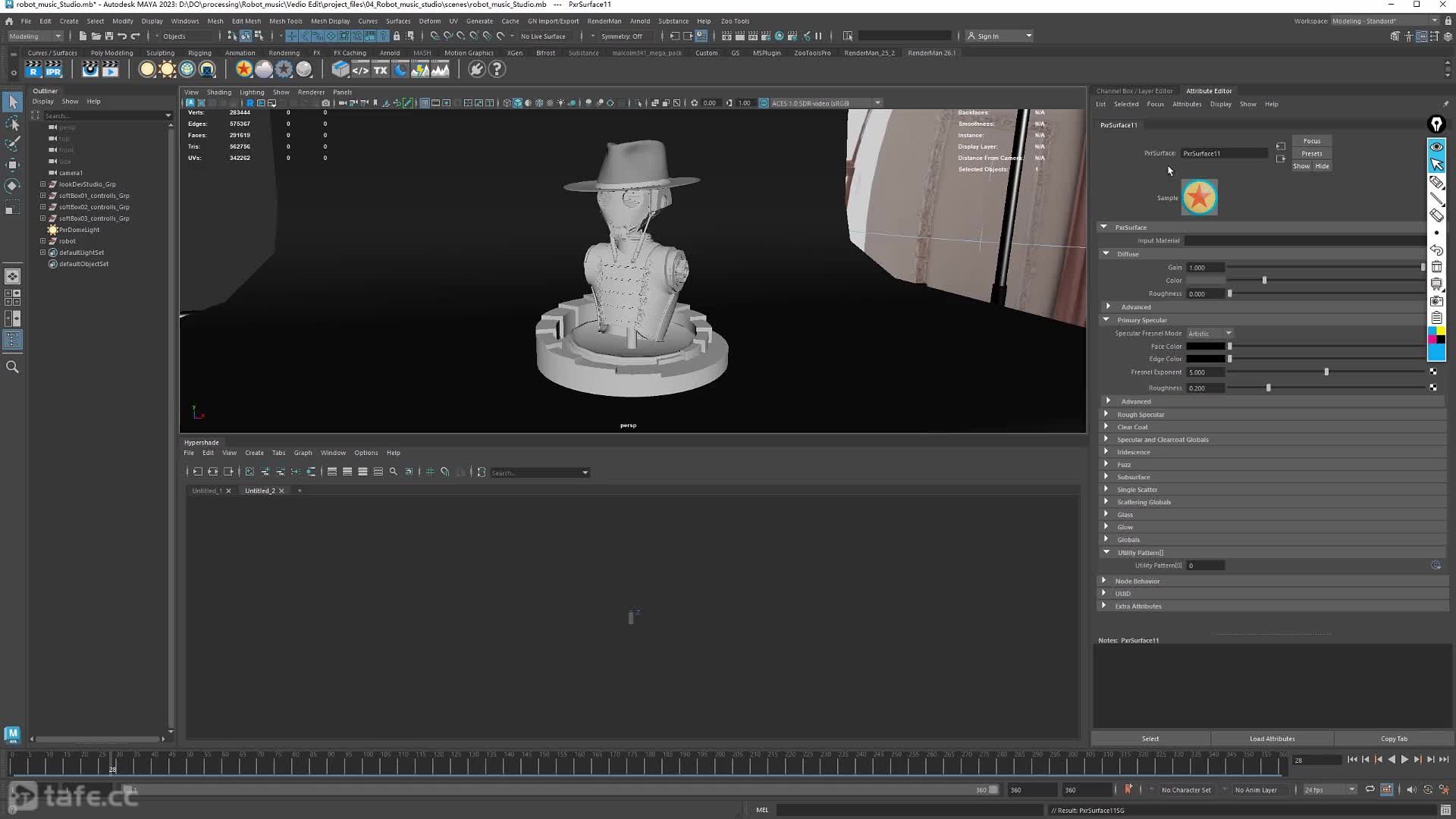Toggle Attribute Editor eye sidebar icon
This screenshot has width=1456, height=819.
pos(1436,146)
